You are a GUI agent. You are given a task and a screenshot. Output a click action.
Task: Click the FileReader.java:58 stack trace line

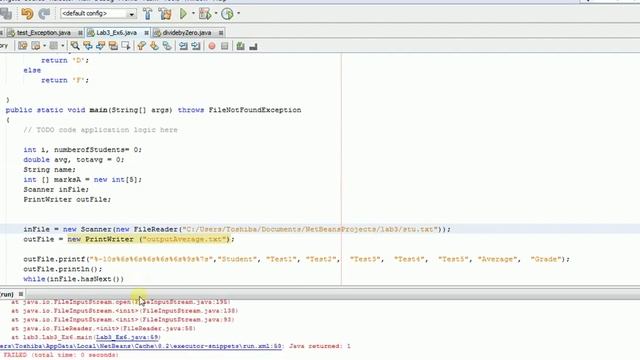(x=103, y=329)
